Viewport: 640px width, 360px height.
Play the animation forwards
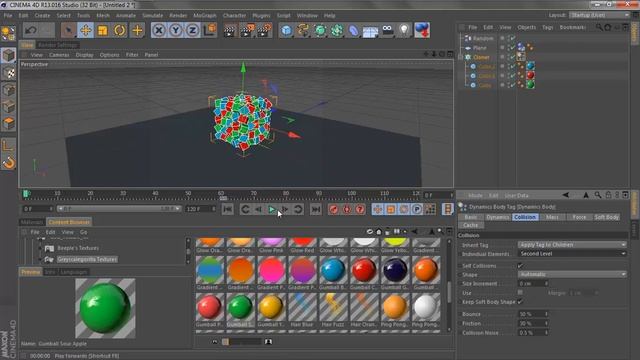pos(272,209)
